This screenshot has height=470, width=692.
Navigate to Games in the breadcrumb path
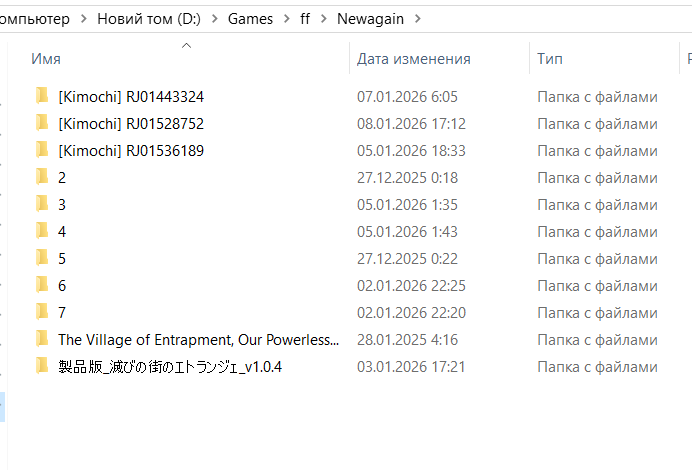(x=249, y=18)
